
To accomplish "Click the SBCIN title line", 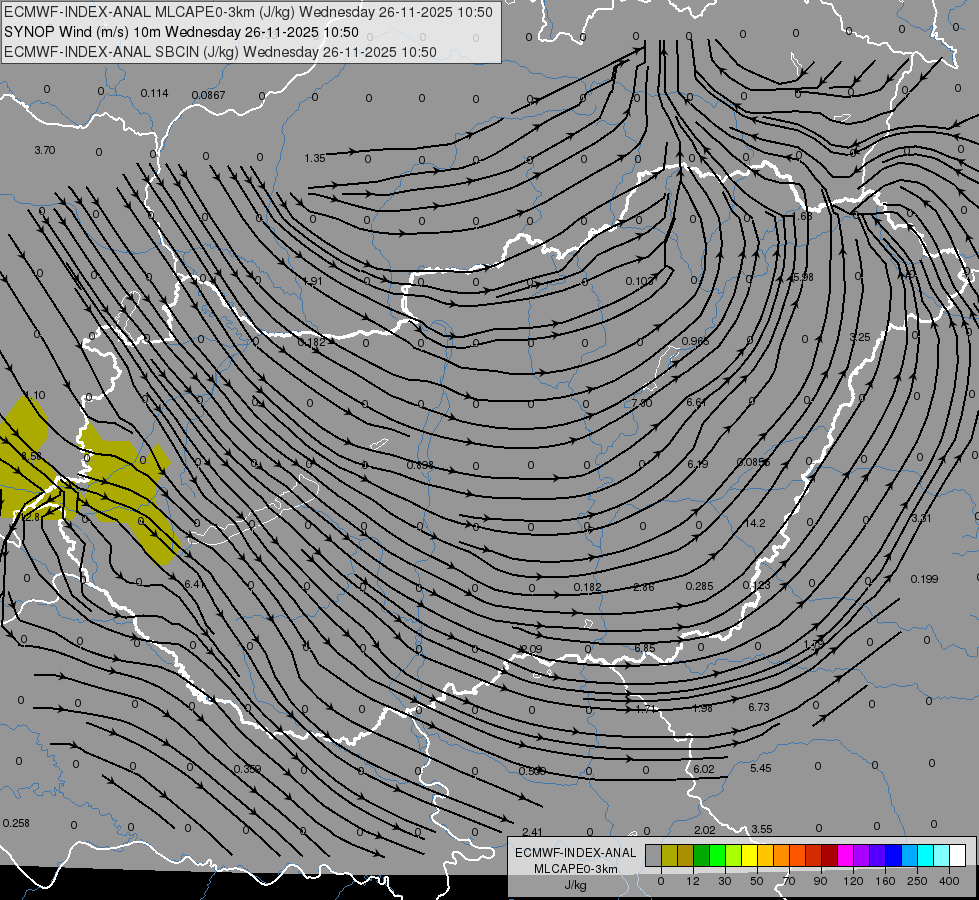I will coord(220,52).
